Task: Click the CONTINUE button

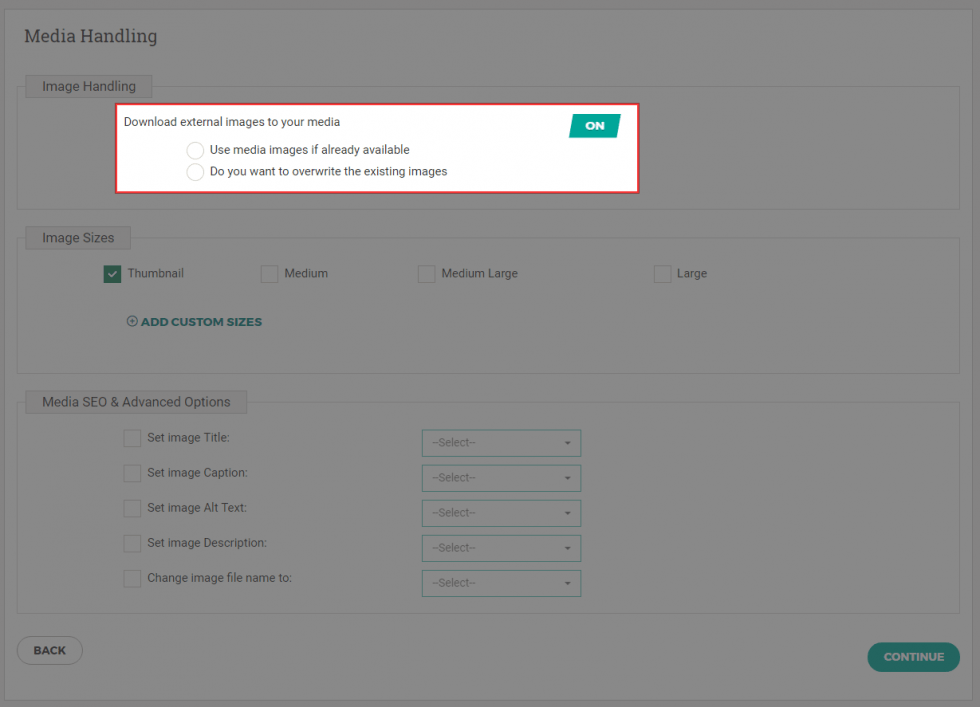Action: tap(913, 657)
